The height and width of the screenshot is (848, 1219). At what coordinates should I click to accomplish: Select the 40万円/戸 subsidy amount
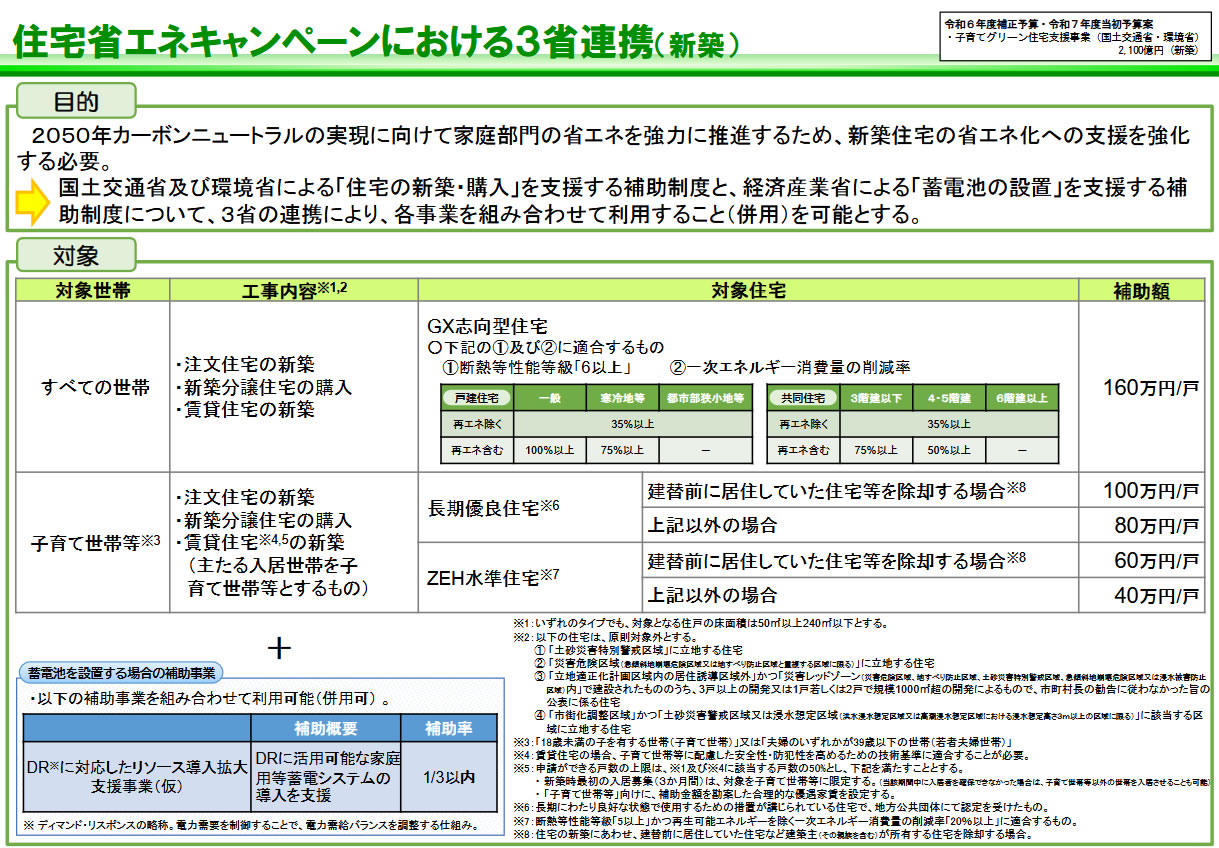(x=1157, y=595)
